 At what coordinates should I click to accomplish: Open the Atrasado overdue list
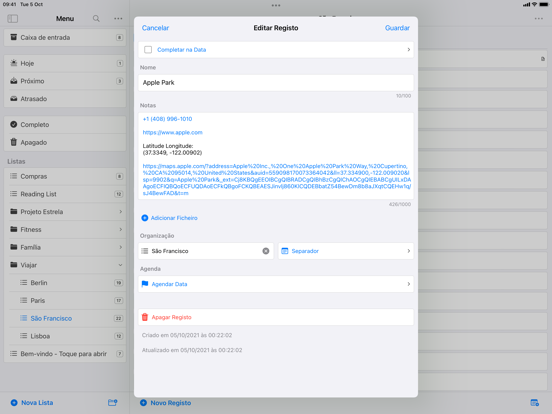click(x=65, y=99)
